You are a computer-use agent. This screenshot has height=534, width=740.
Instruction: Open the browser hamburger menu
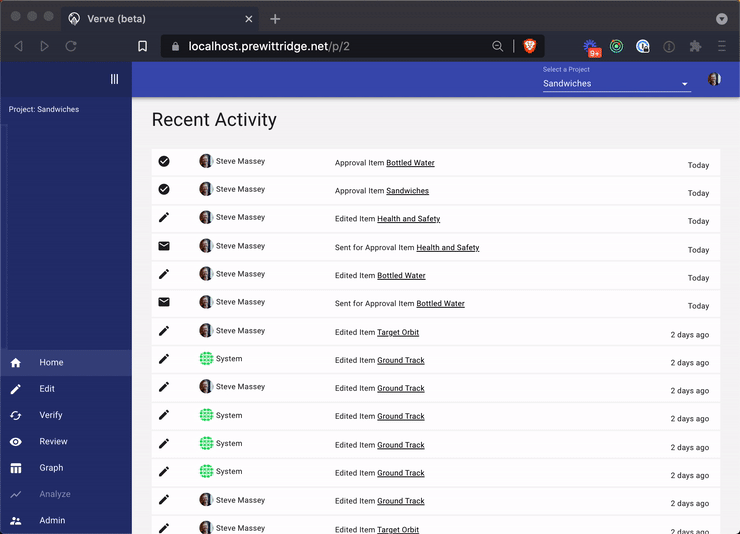click(x=721, y=46)
